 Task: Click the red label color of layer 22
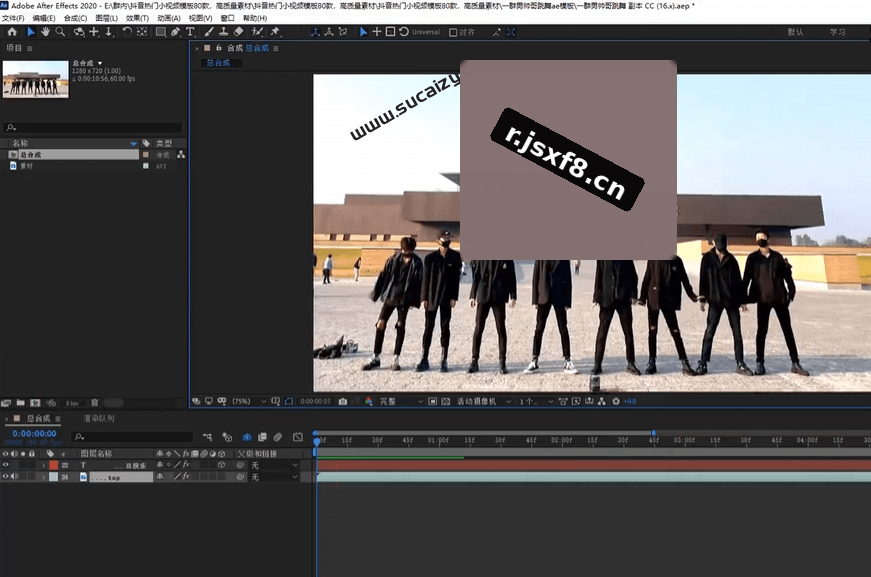click(x=53, y=465)
